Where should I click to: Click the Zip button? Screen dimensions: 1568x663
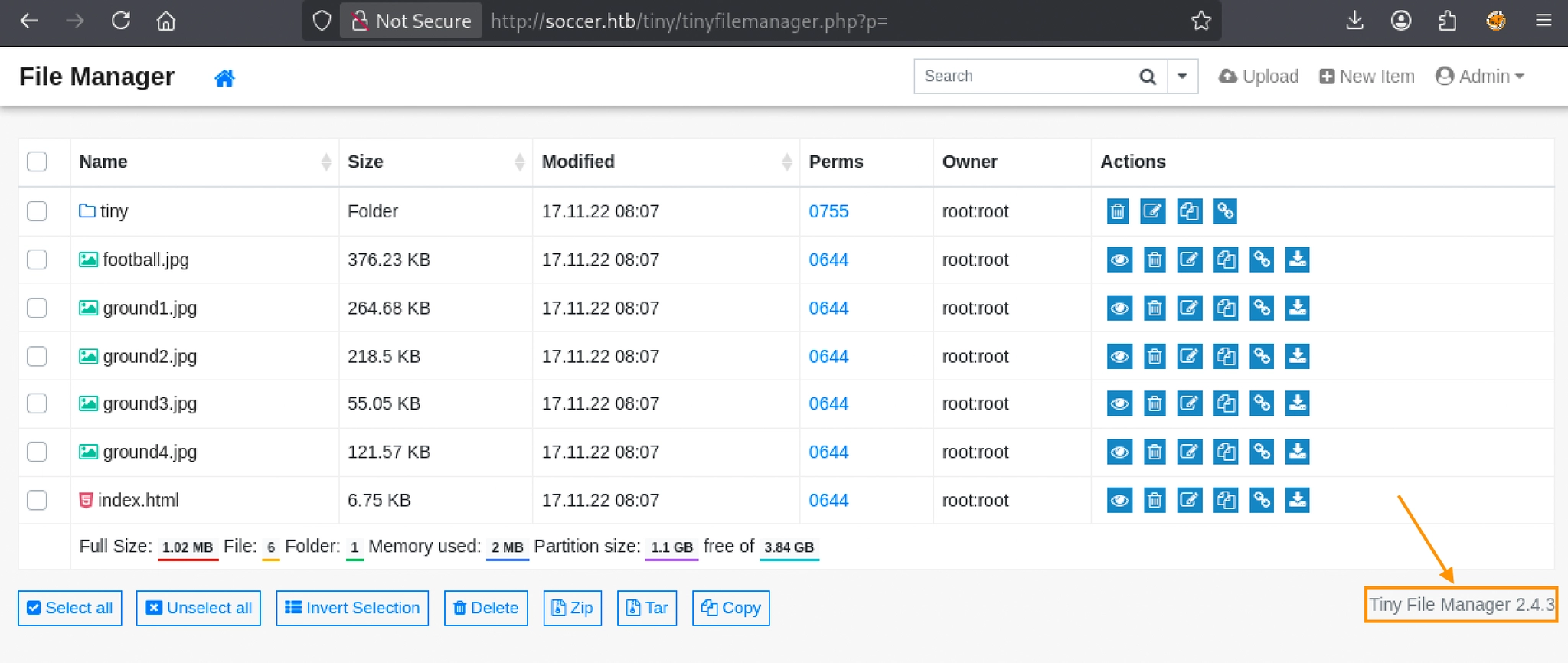click(573, 608)
